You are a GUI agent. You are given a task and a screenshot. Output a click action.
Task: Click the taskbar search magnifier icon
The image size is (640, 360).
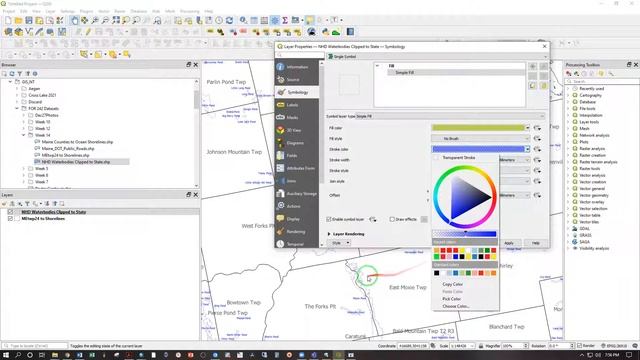[x=18, y=355]
